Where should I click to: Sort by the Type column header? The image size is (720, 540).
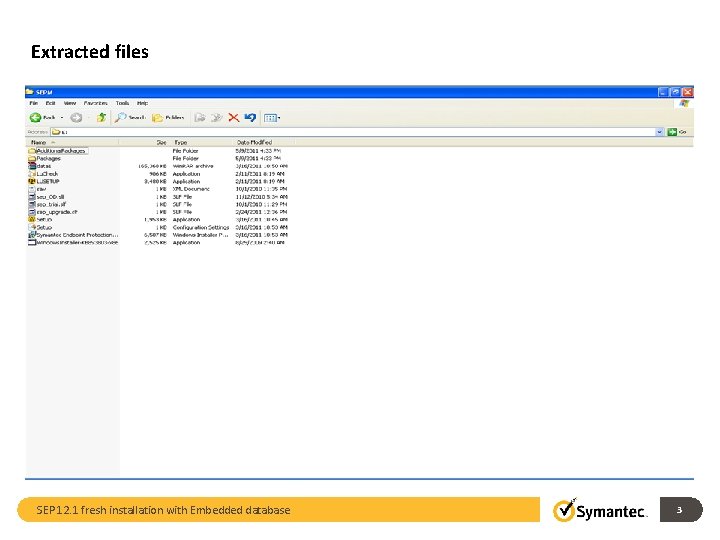pos(202,142)
